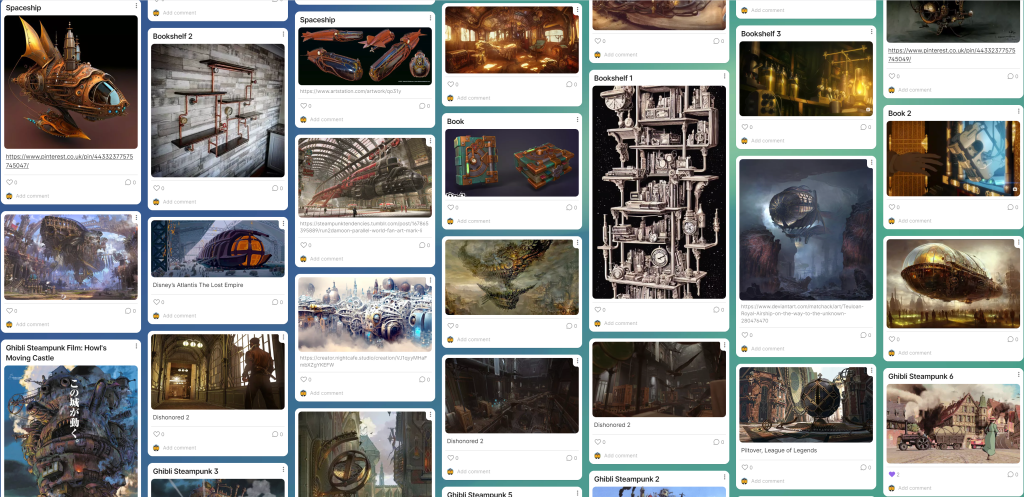Open the artstation.com artwork link
The width and height of the screenshot is (1024, 497).
click(x=350, y=91)
